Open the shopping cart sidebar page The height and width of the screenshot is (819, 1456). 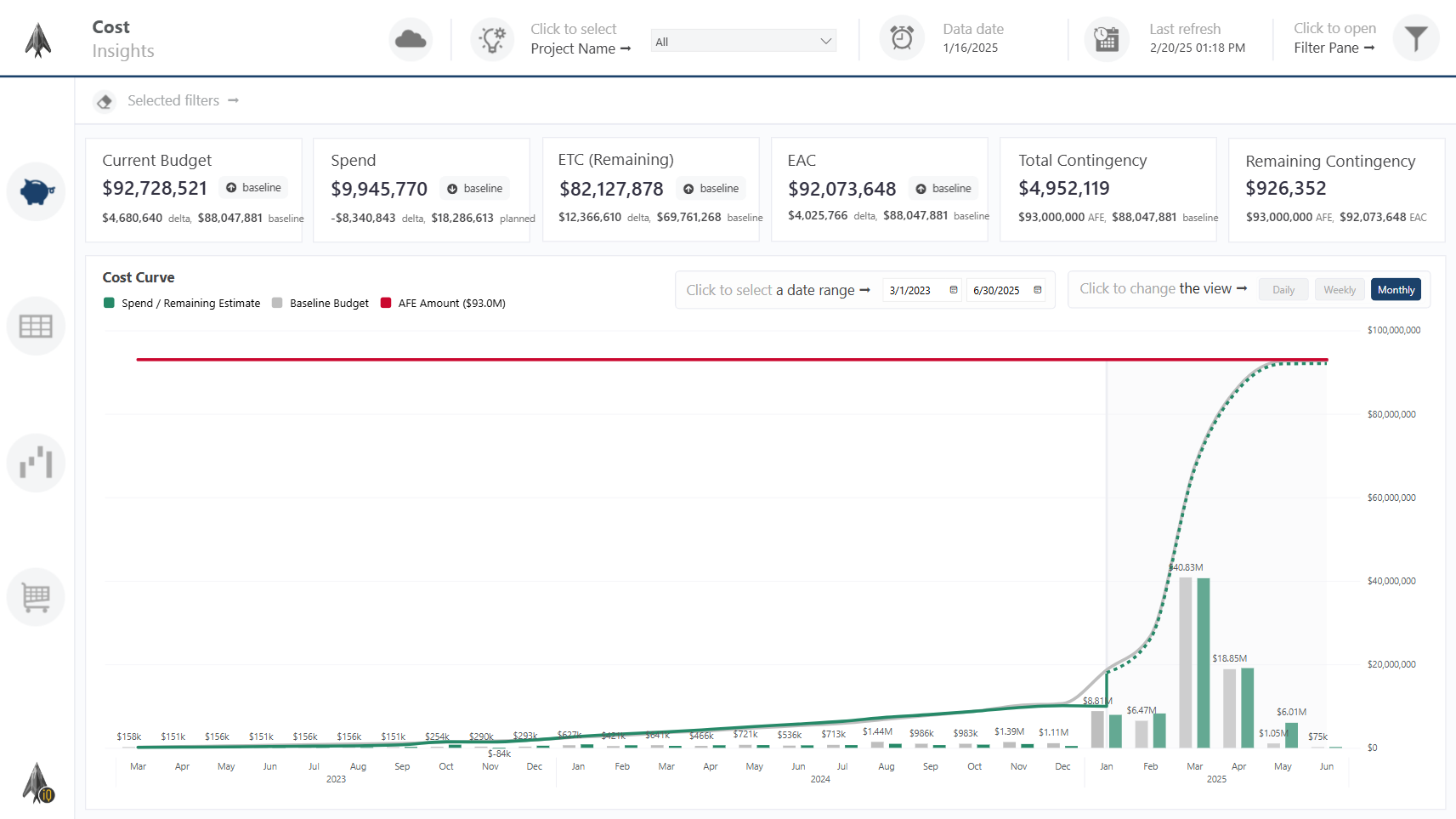point(36,597)
